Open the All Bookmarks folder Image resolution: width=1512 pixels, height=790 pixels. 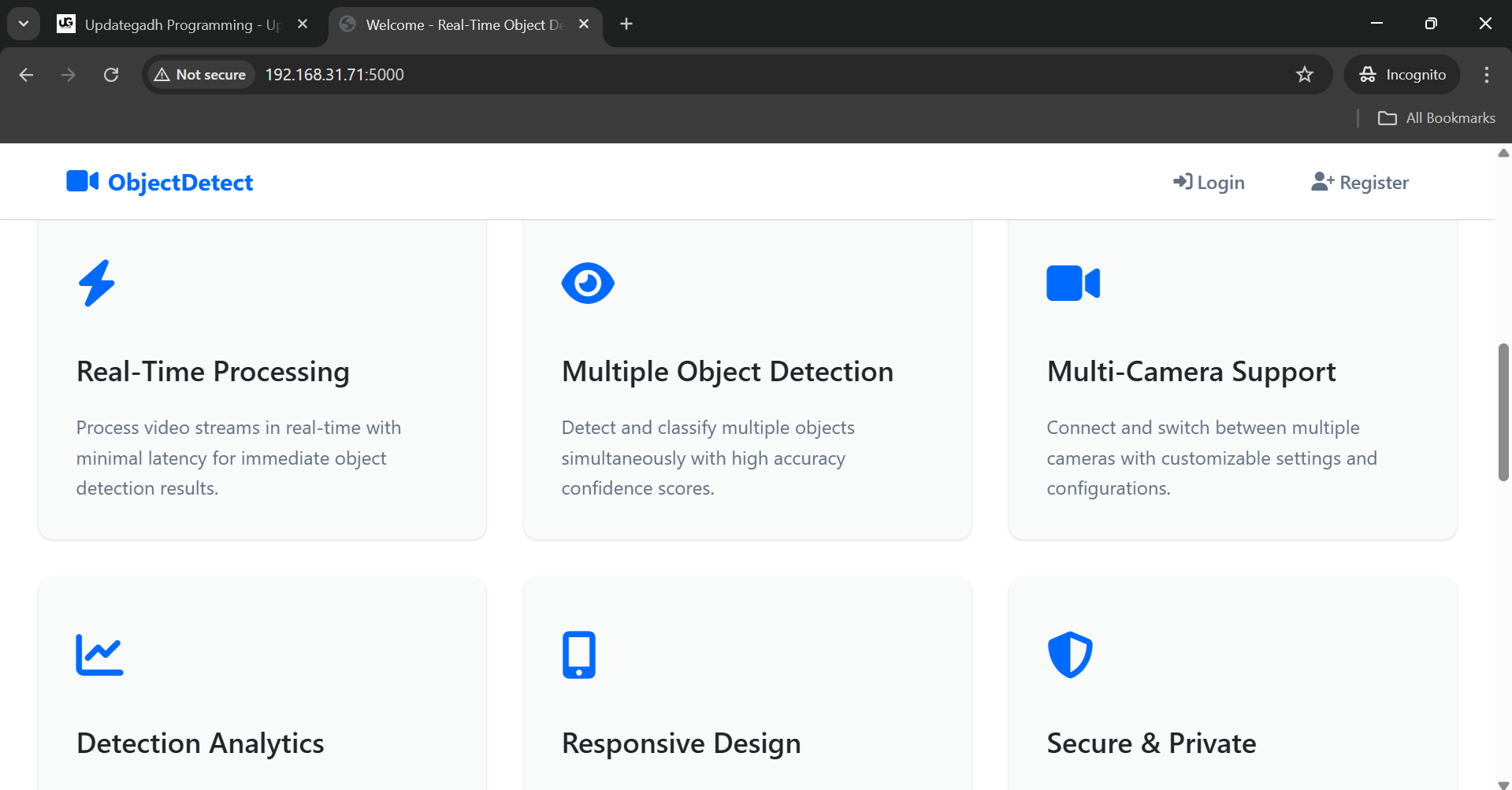pos(1436,118)
